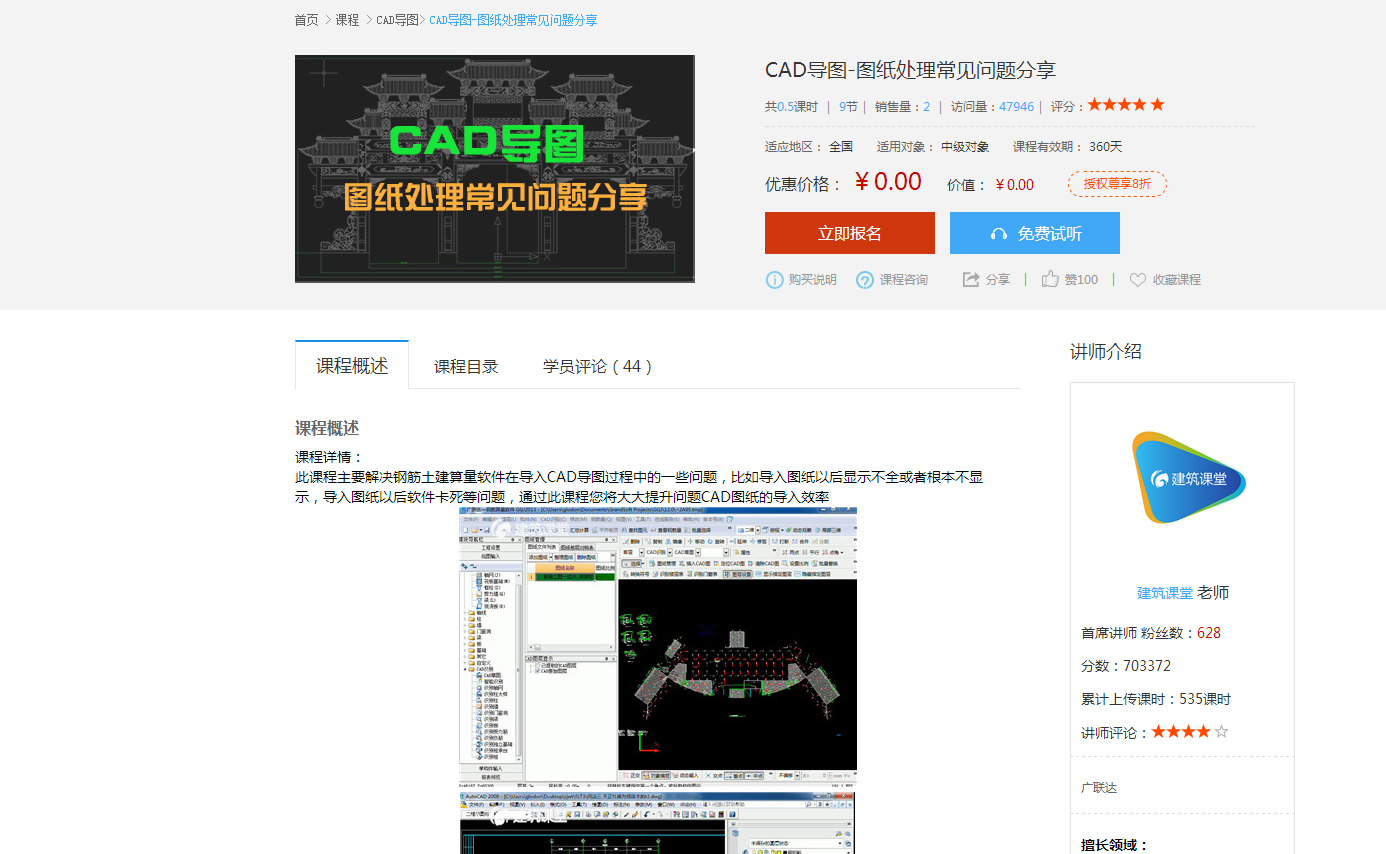Switch to the 课程概述 tab

(352, 365)
